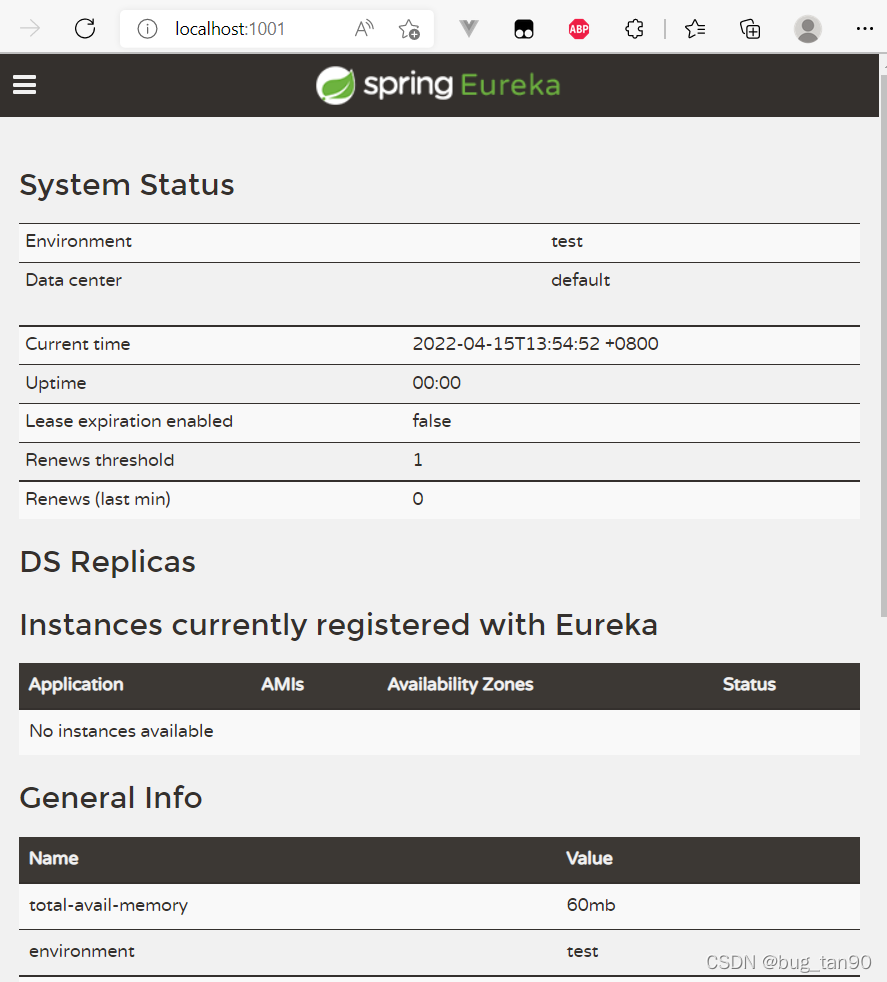Open the Eureka hamburger menu

coord(24,85)
